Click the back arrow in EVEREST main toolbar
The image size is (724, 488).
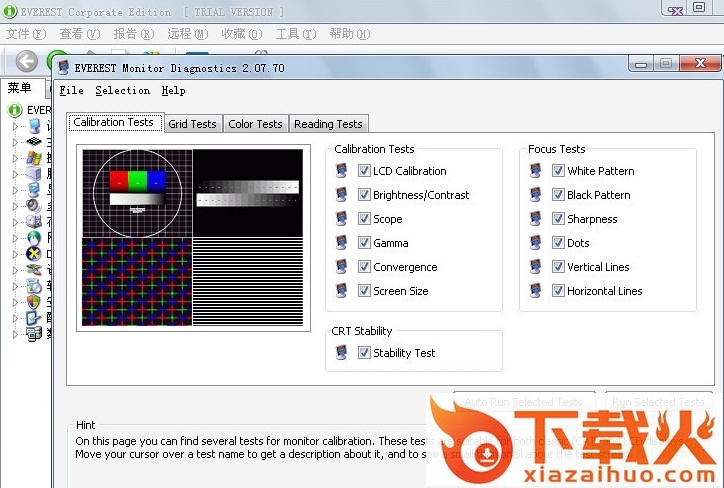(x=27, y=61)
